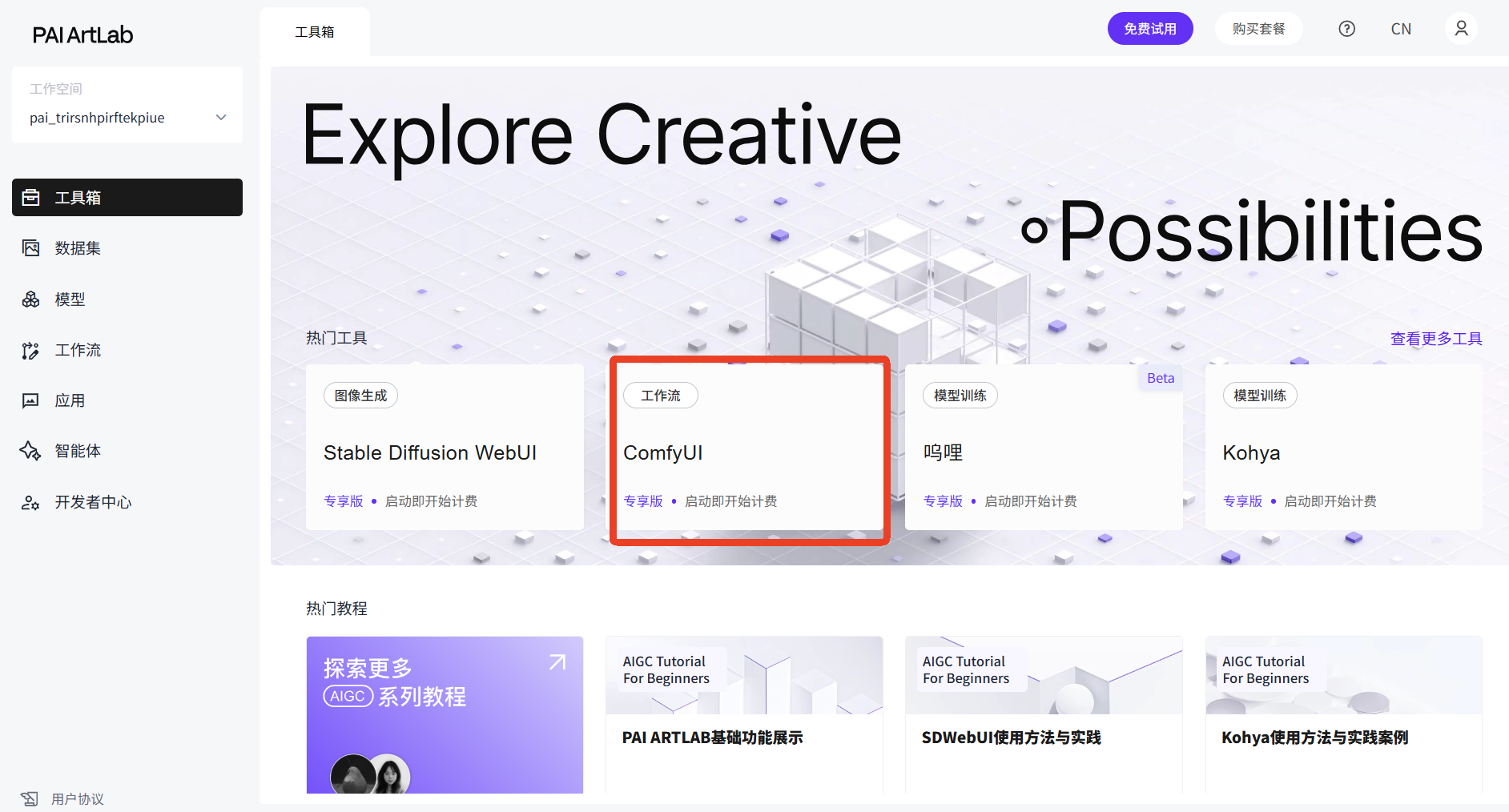The height and width of the screenshot is (812, 1509).
Task: Click the 工作空间 label
Action: pyautogui.click(x=56, y=89)
